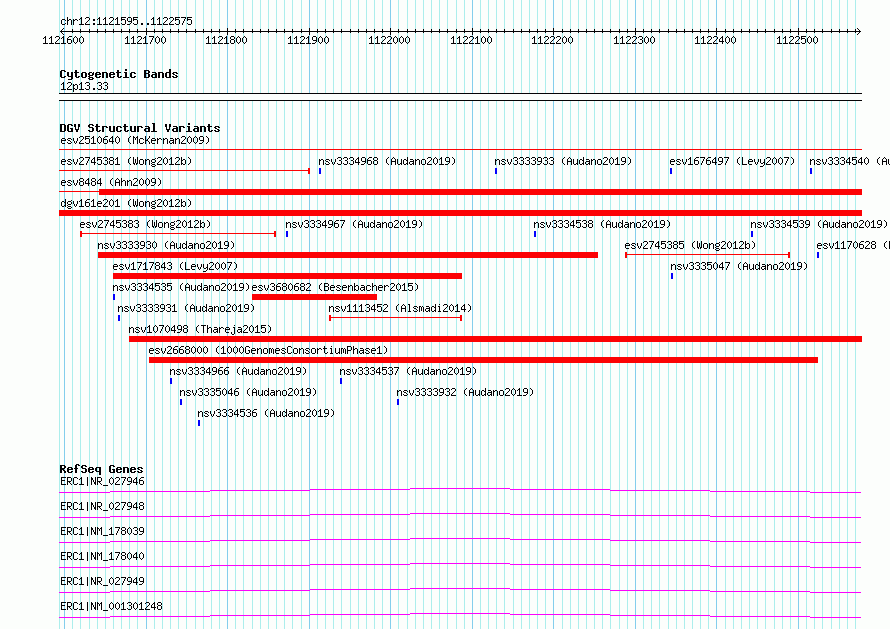Click the red bar under esv8484 (Ahn2009)
The width and height of the screenshot is (890, 629).
(x=480, y=192)
